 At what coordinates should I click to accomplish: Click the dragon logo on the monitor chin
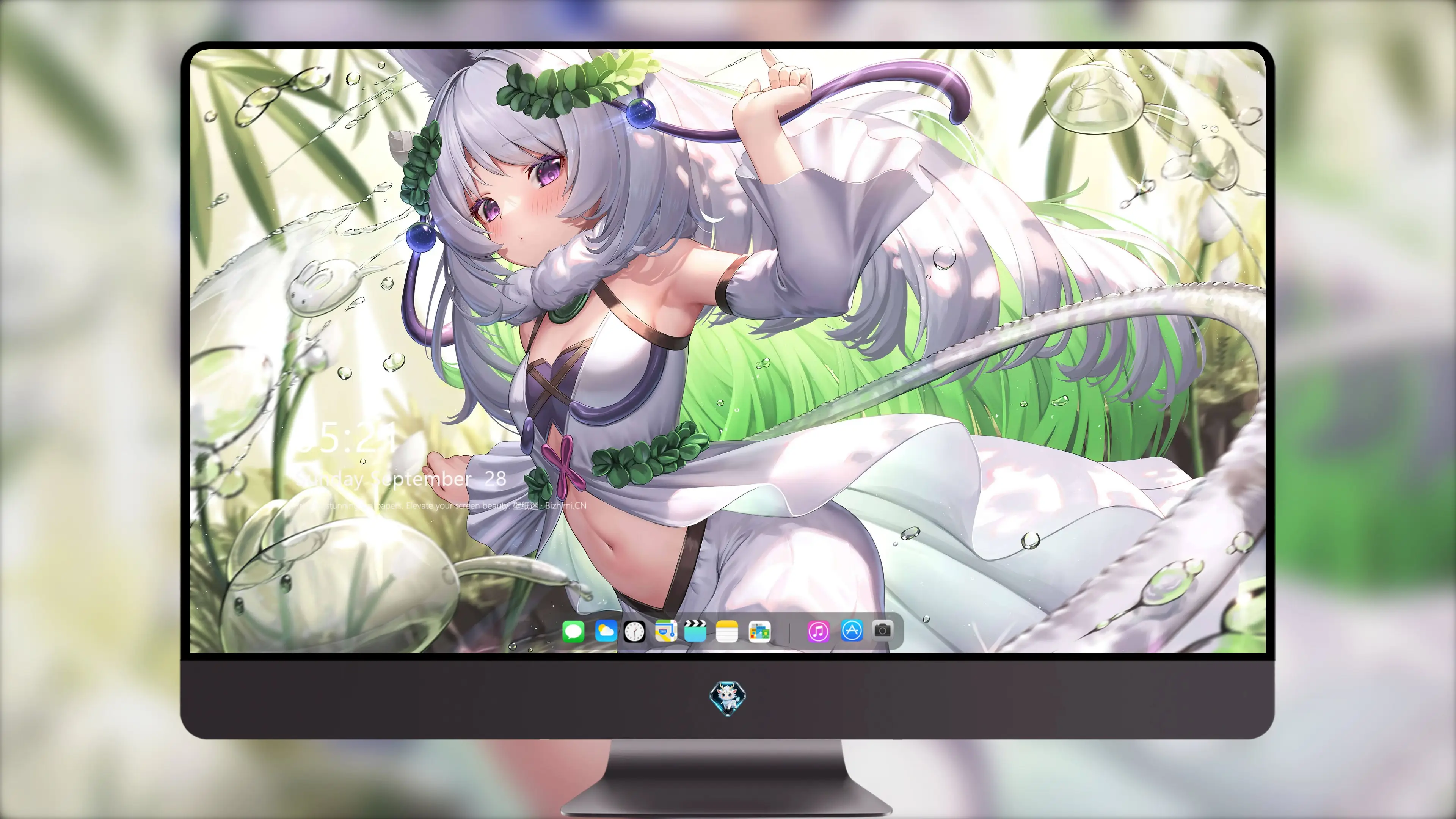[728, 699]
